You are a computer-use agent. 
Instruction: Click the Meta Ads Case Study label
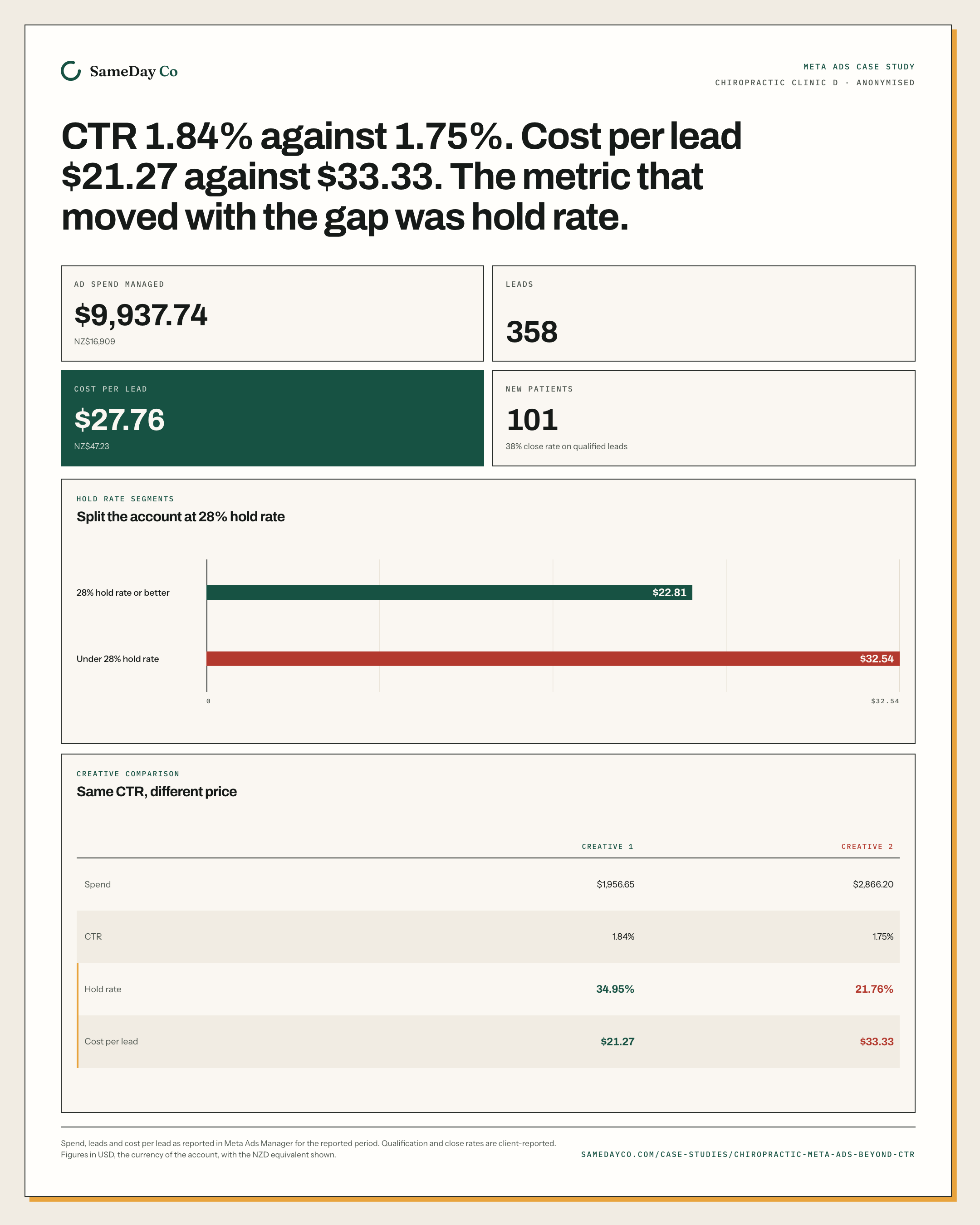tap(859, 67)
